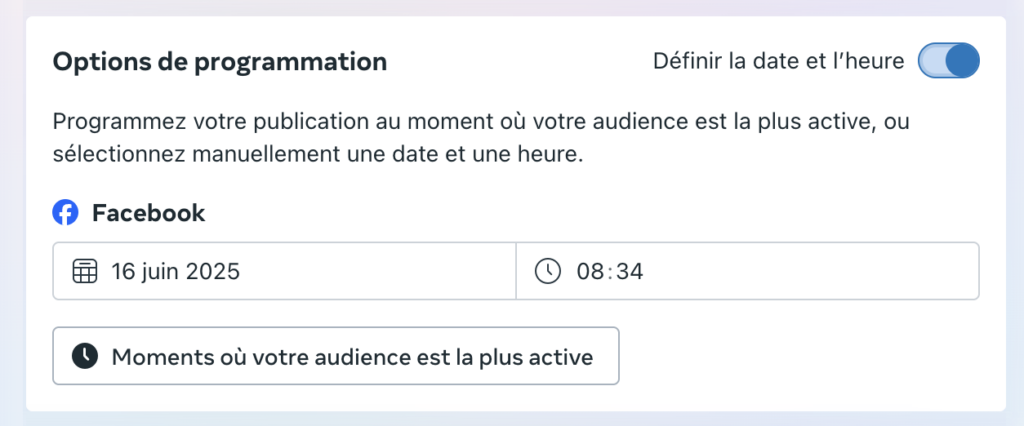The image size is (1024, 426).
Task: Disable the Définir la date et l'heure switch
Action: tap(948, 61)
